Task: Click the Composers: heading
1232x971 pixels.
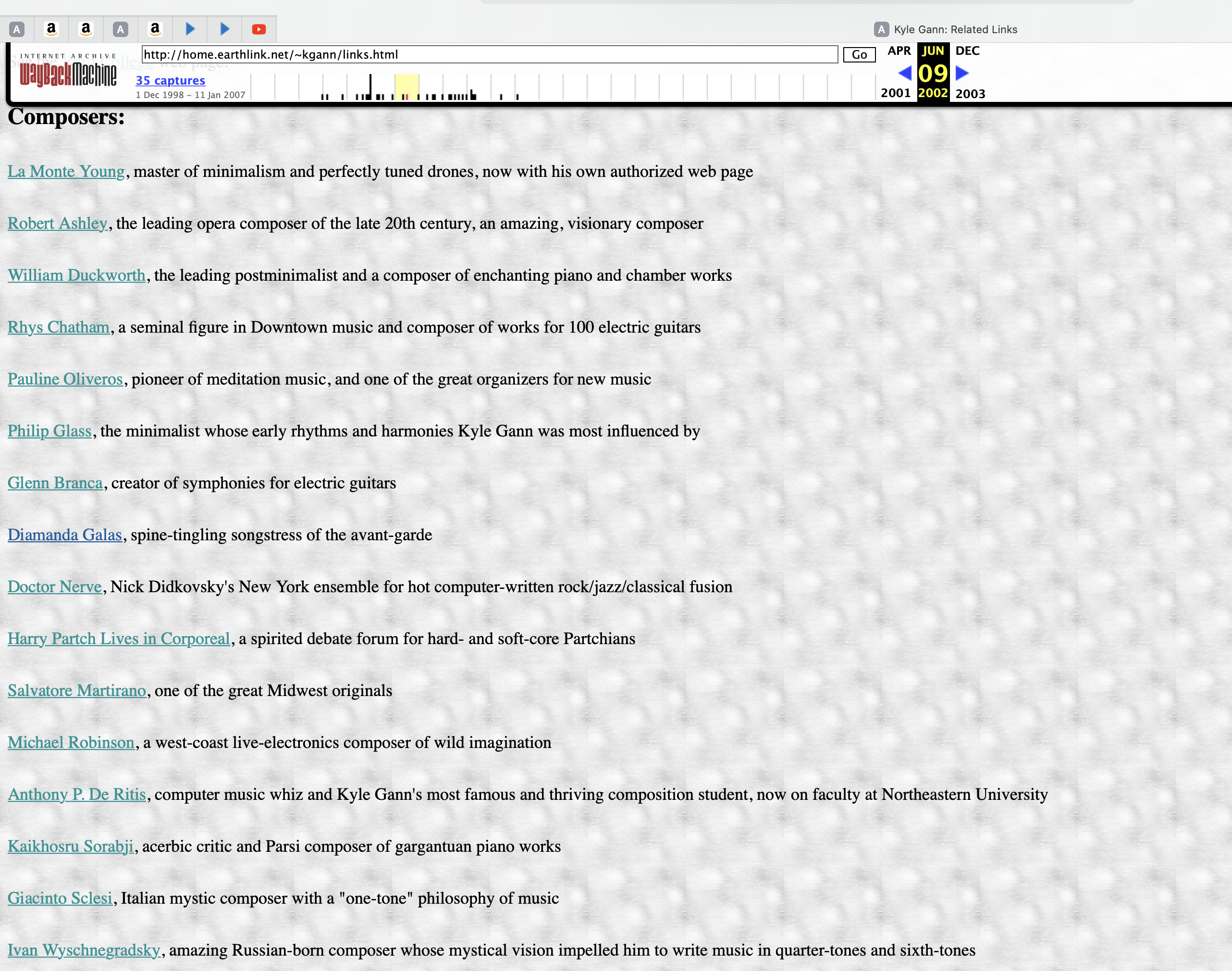Action: (x=66, y=117)
